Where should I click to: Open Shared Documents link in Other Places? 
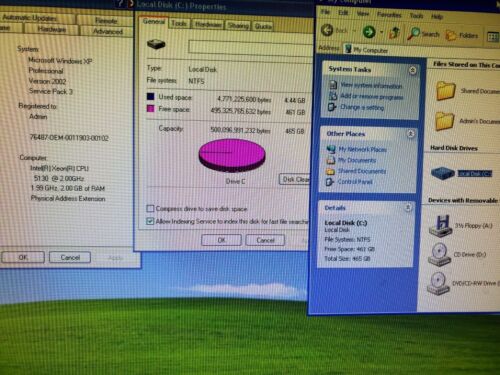click(362, 171)
